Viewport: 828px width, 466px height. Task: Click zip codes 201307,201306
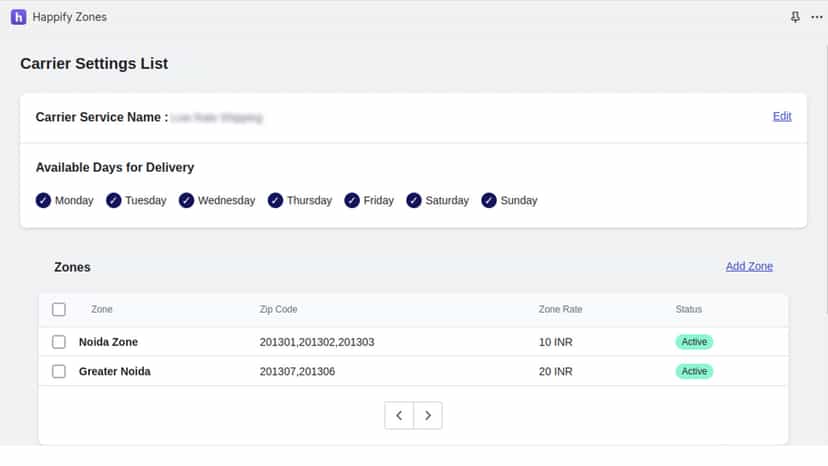(x=297, y=371)
